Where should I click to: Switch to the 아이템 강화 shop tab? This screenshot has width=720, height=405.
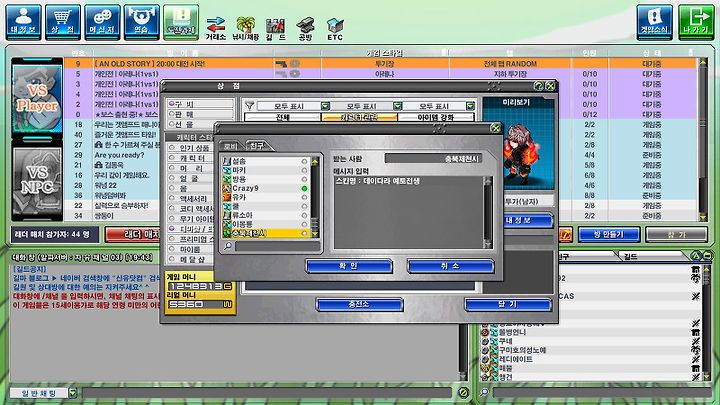tap(436, 117)
